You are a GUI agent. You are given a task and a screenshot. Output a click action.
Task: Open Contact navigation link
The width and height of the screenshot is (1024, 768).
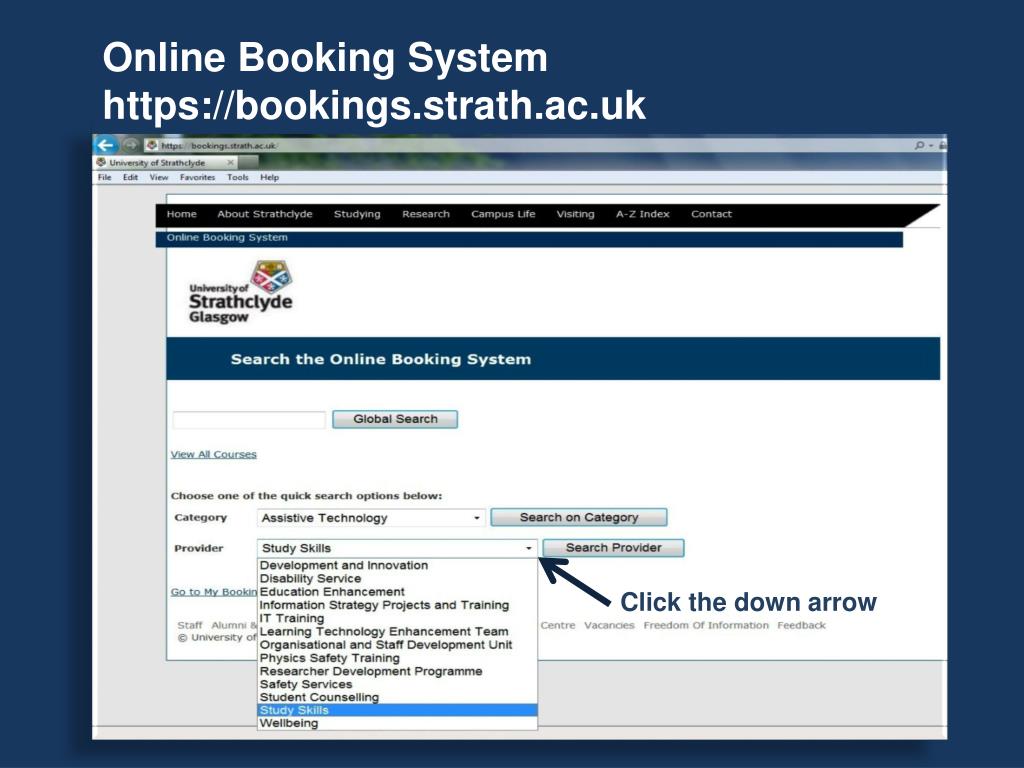pos(711,214)
